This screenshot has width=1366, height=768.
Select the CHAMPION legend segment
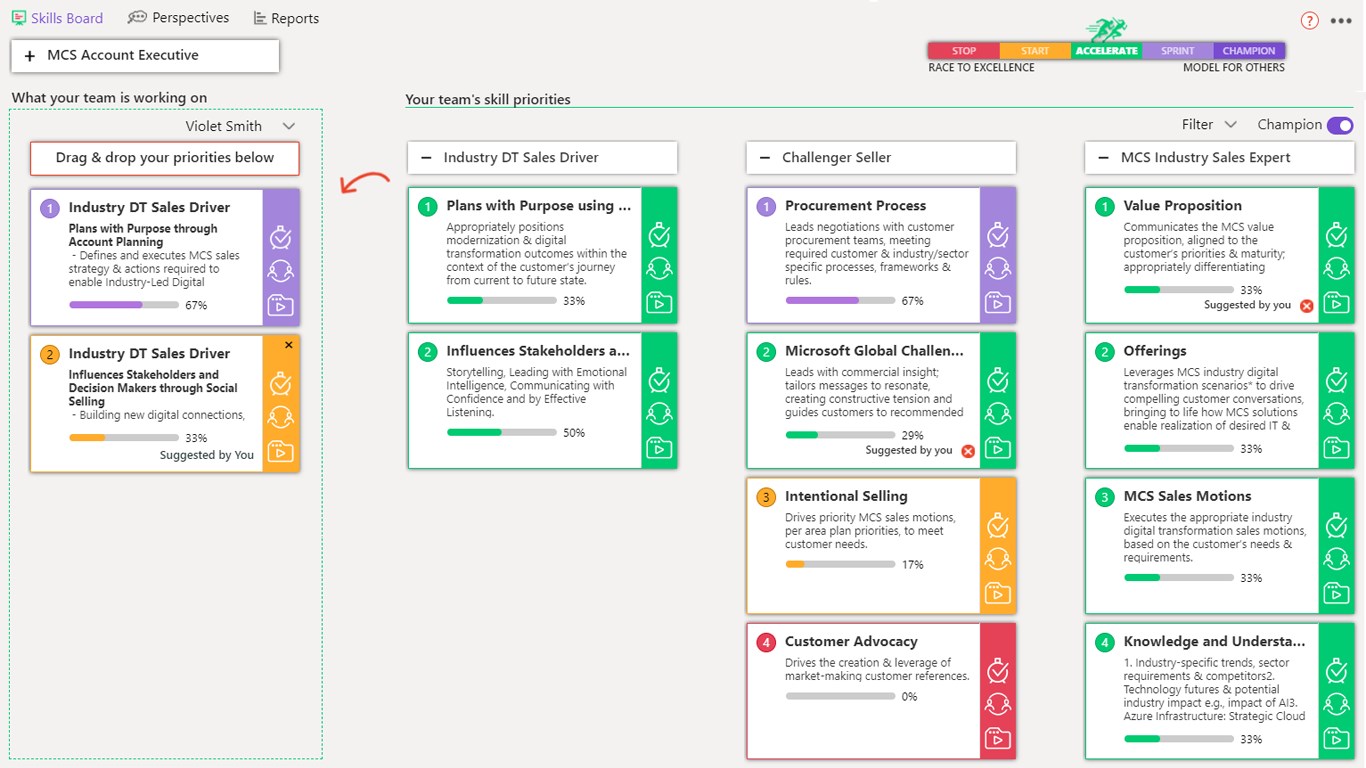point(1249,51)
